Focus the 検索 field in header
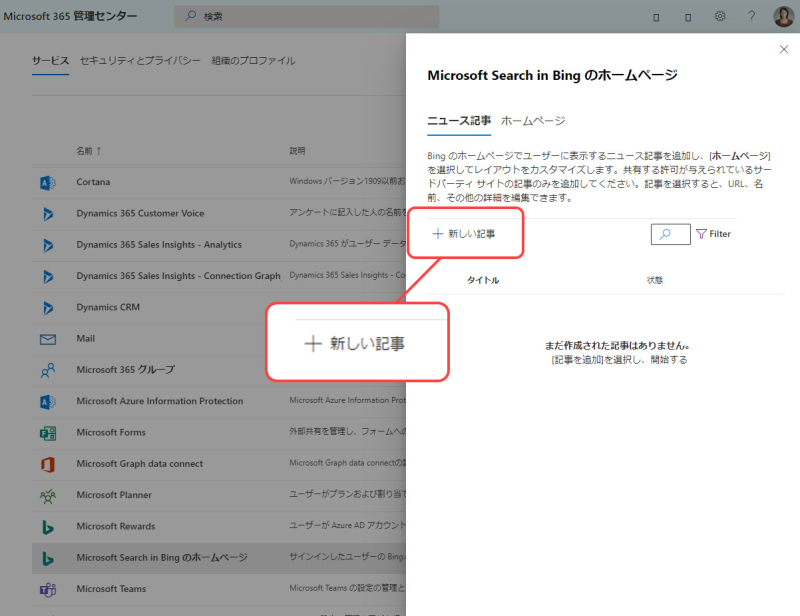 click(307, 16)
